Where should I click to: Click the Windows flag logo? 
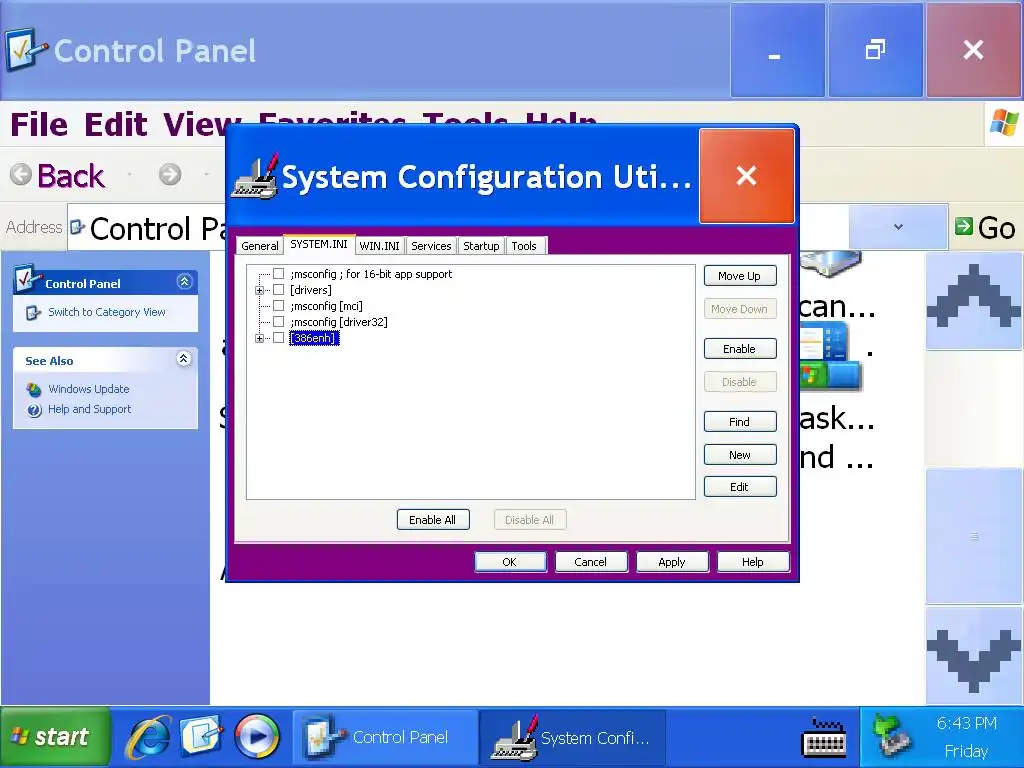point(1004,123)
